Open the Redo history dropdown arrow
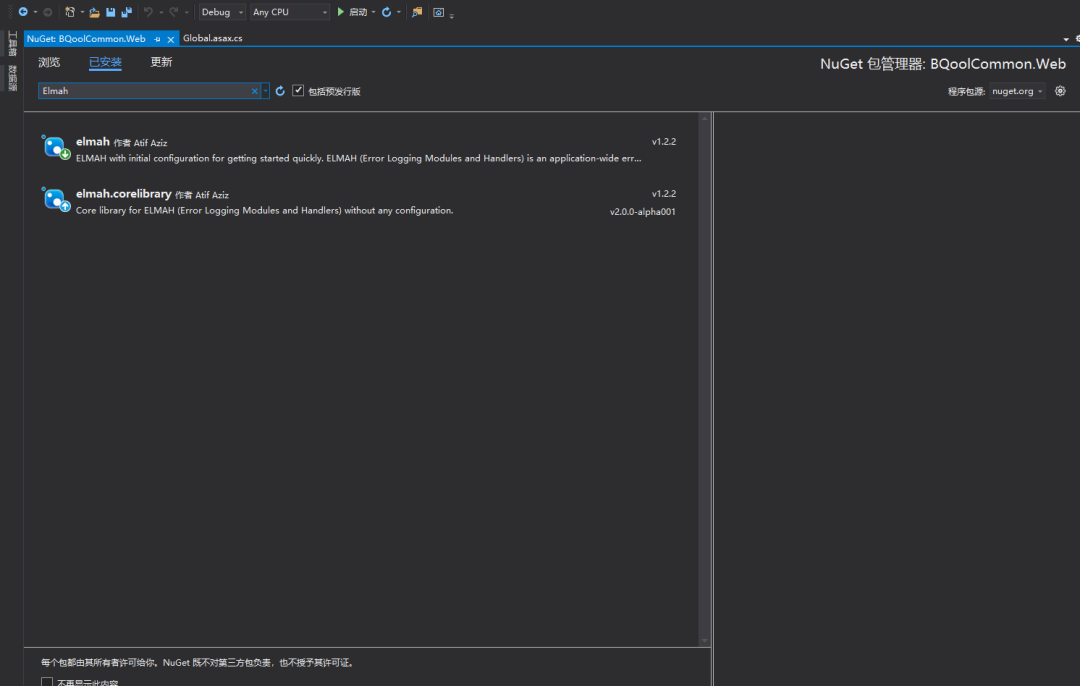The height and width of the screenshot is (686, 1080). click(x=187, y=12)
